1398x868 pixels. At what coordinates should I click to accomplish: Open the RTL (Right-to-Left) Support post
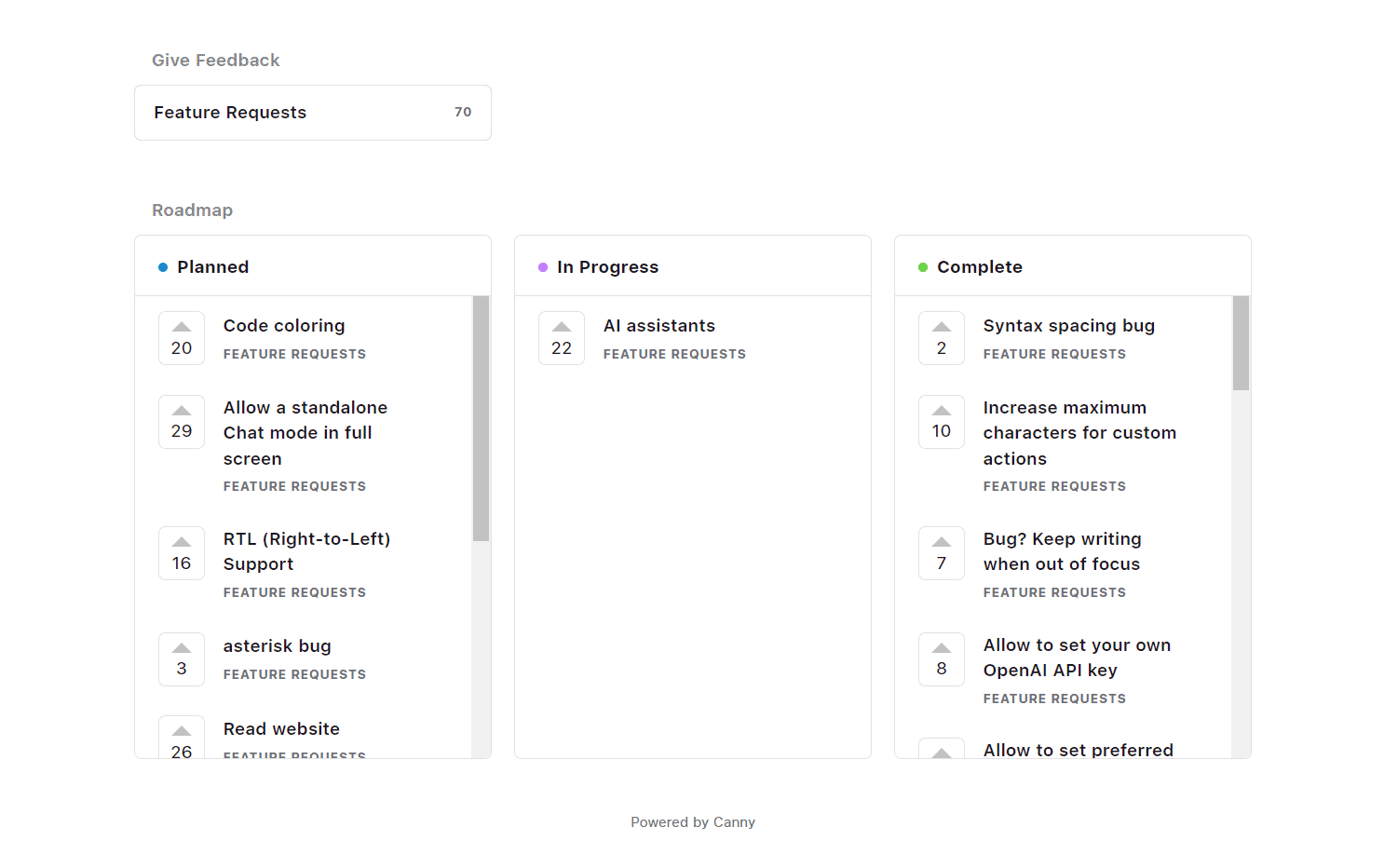click(x=306, y=551)
